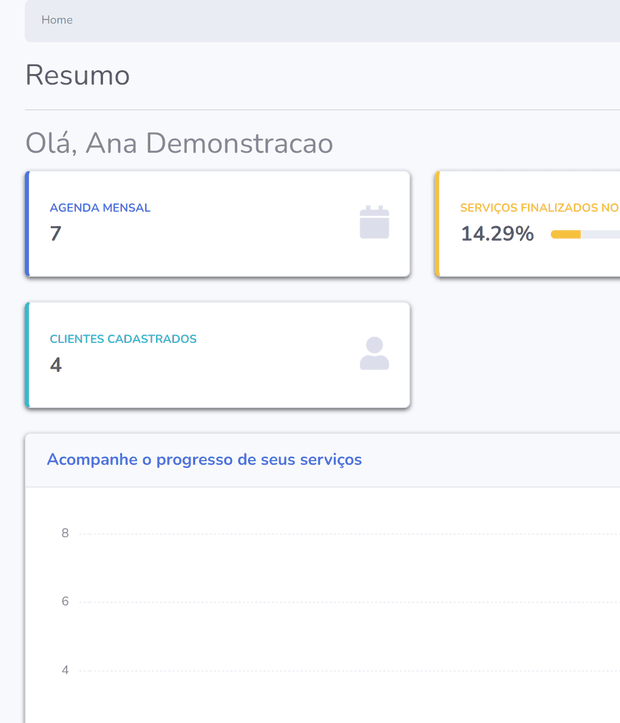Click the Serviços Finalizados card title

[540, 208]
